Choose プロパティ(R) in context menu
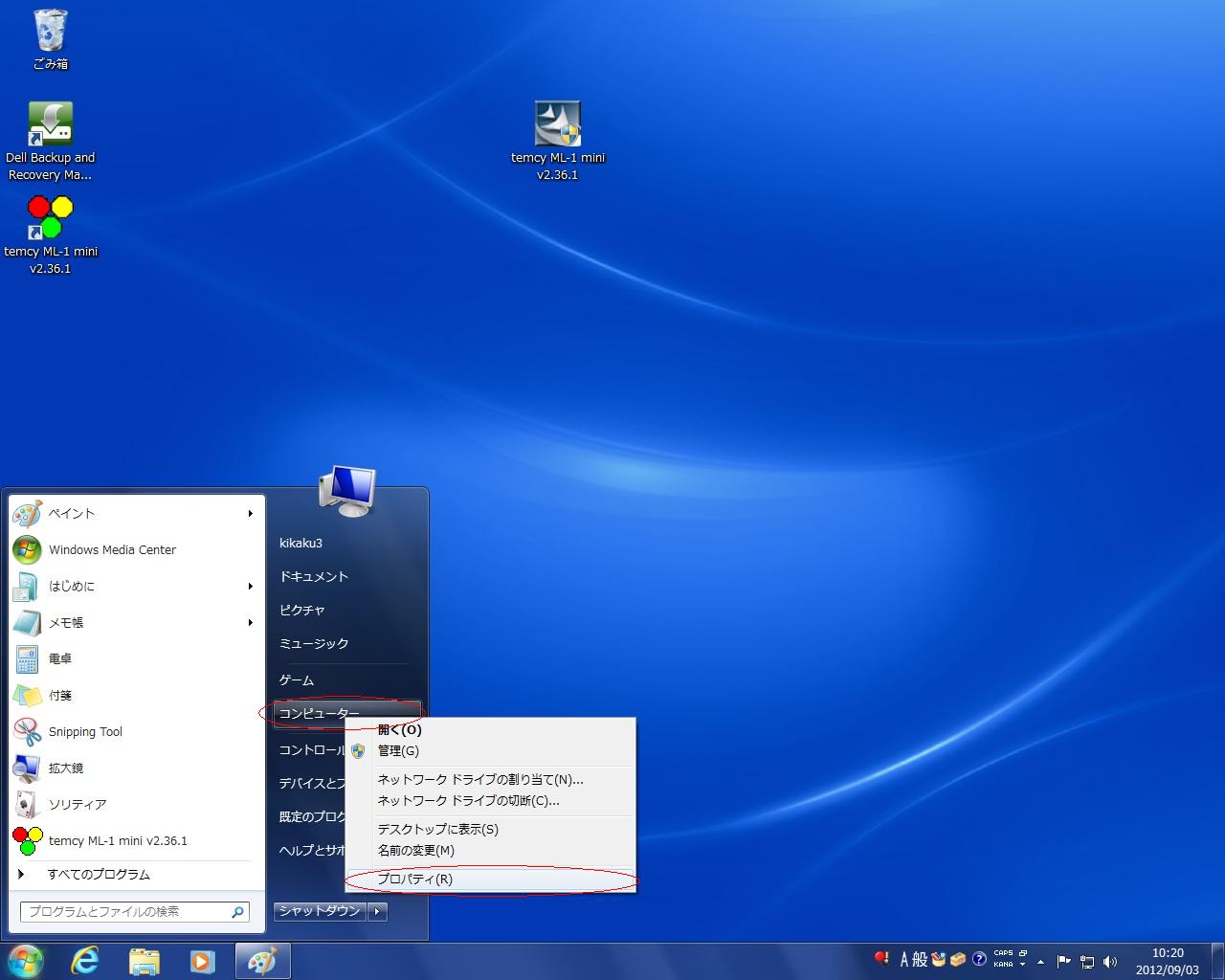The height and width of the screenshot is (980, 1225). click(491, 879)
